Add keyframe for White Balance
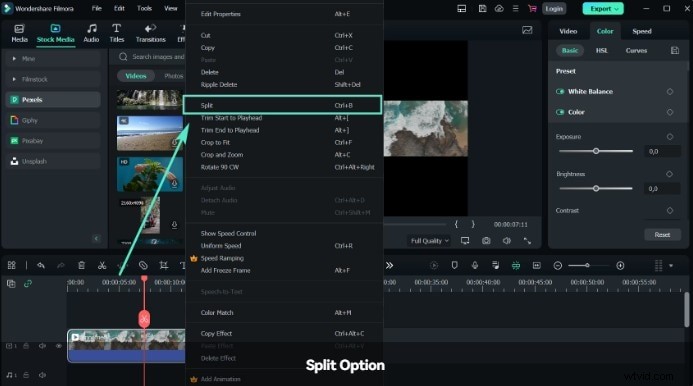This screenshot has width=693, height=386. coord(670,92)
